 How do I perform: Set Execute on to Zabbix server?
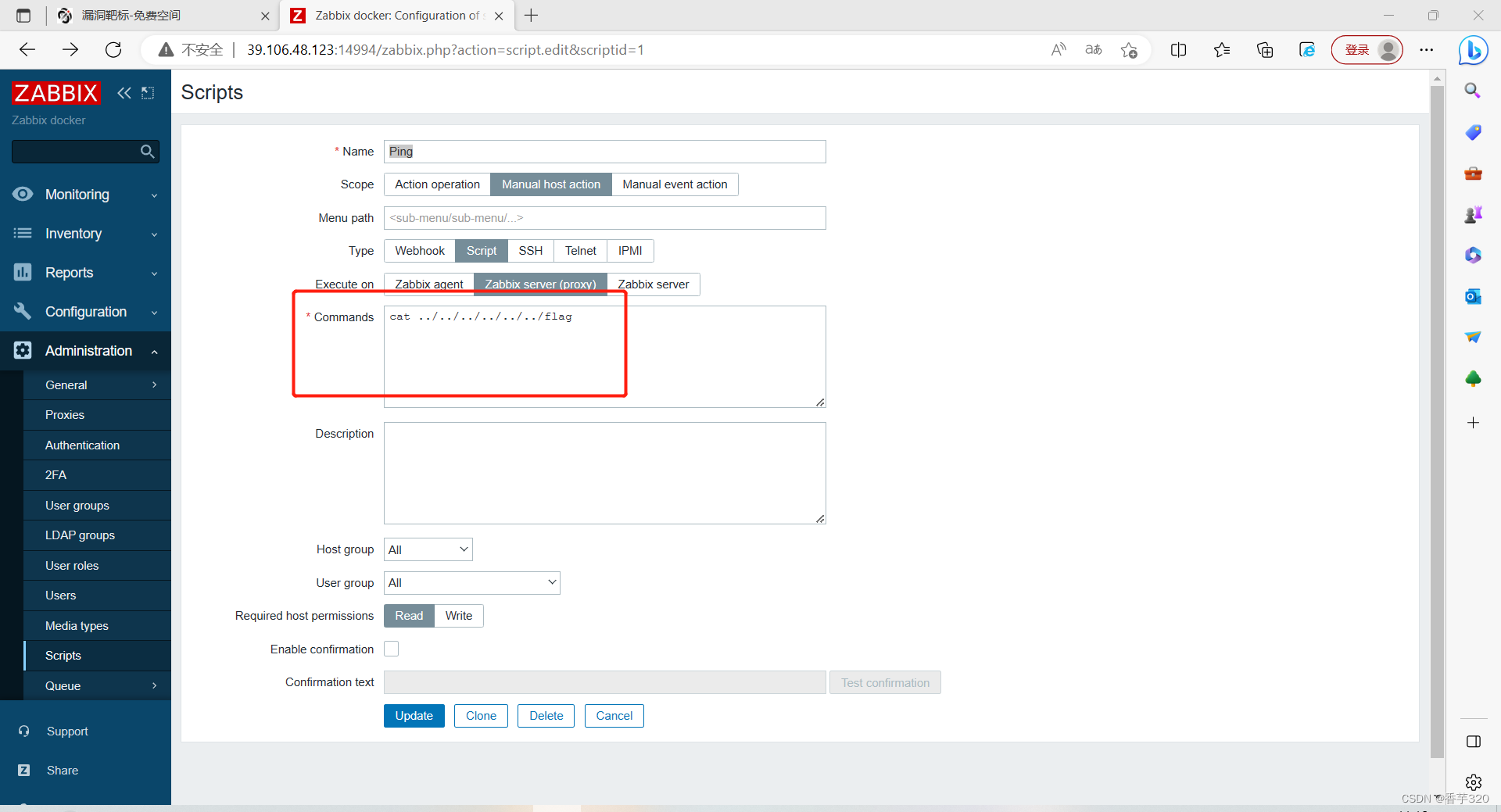[x=653, y=284]
